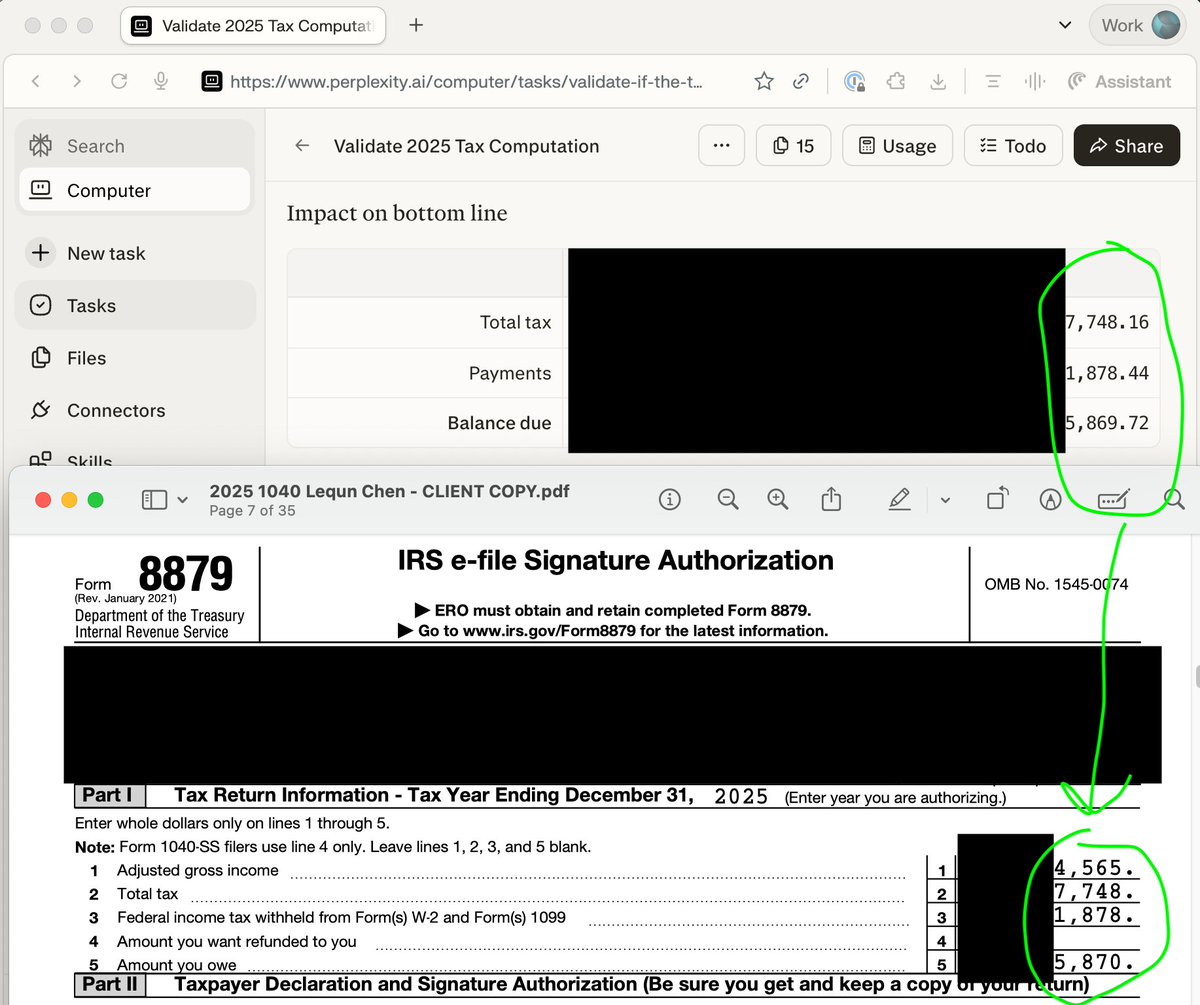Select the highlight pen tool in Preview

coord(899,499)
